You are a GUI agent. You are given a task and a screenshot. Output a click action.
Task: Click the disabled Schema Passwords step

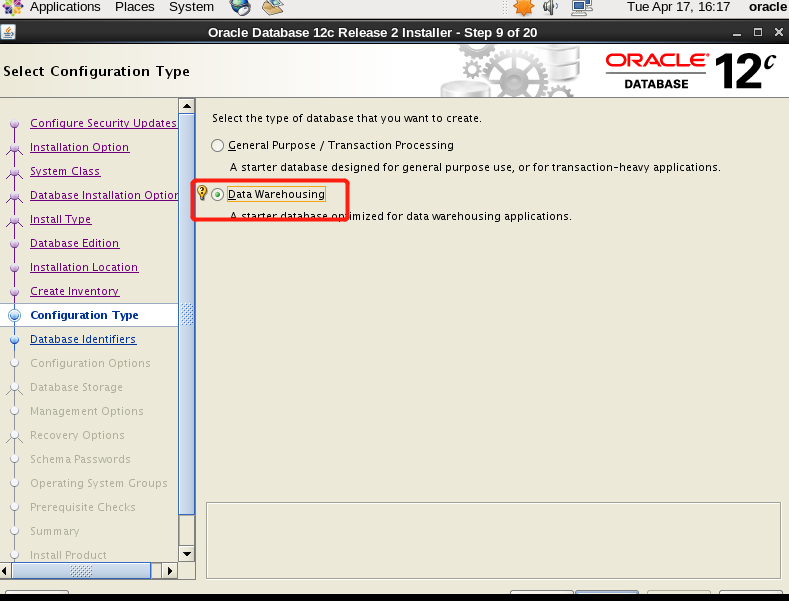pos(80,460)
